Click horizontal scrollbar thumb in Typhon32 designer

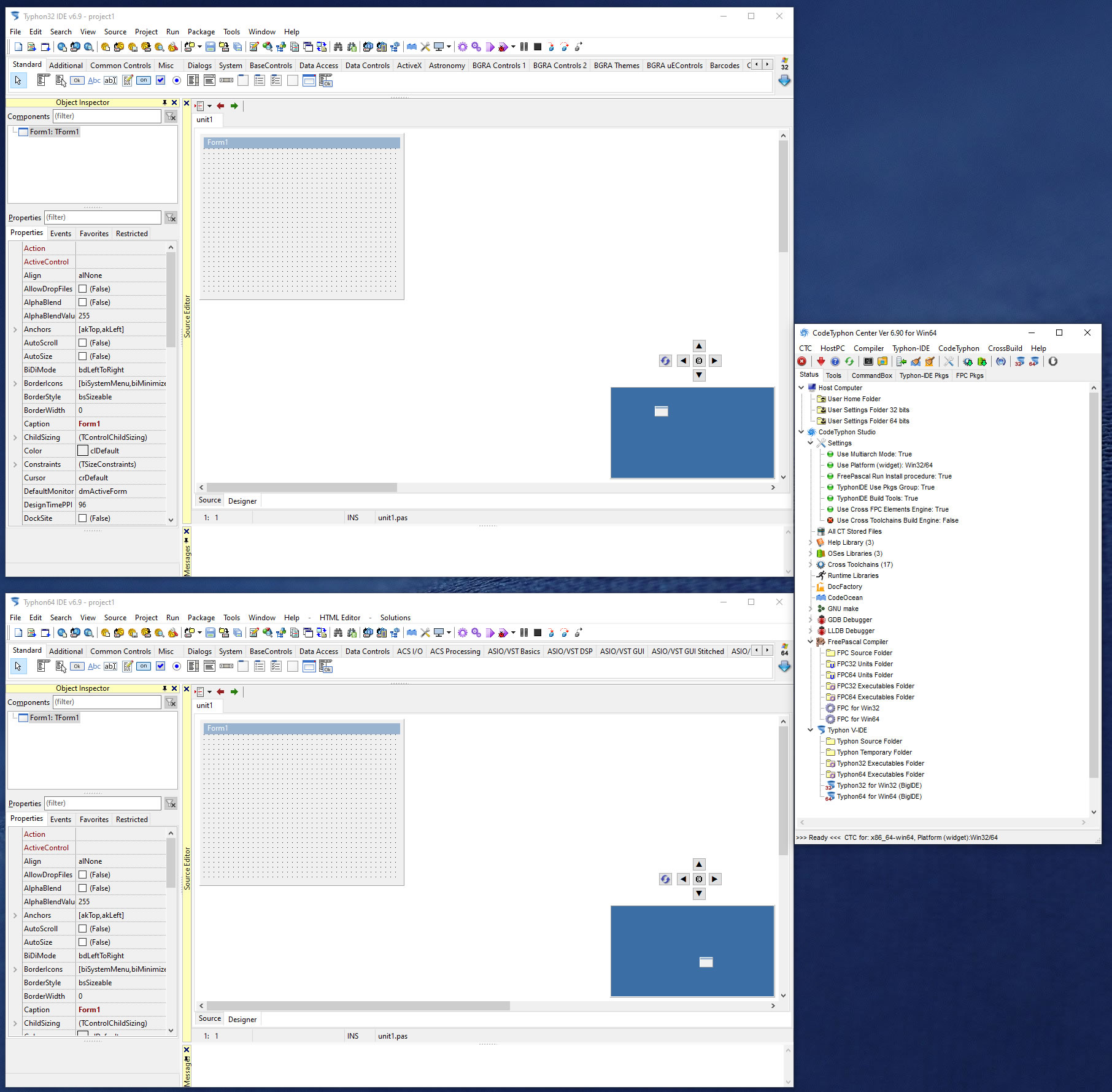click(301, 487)
